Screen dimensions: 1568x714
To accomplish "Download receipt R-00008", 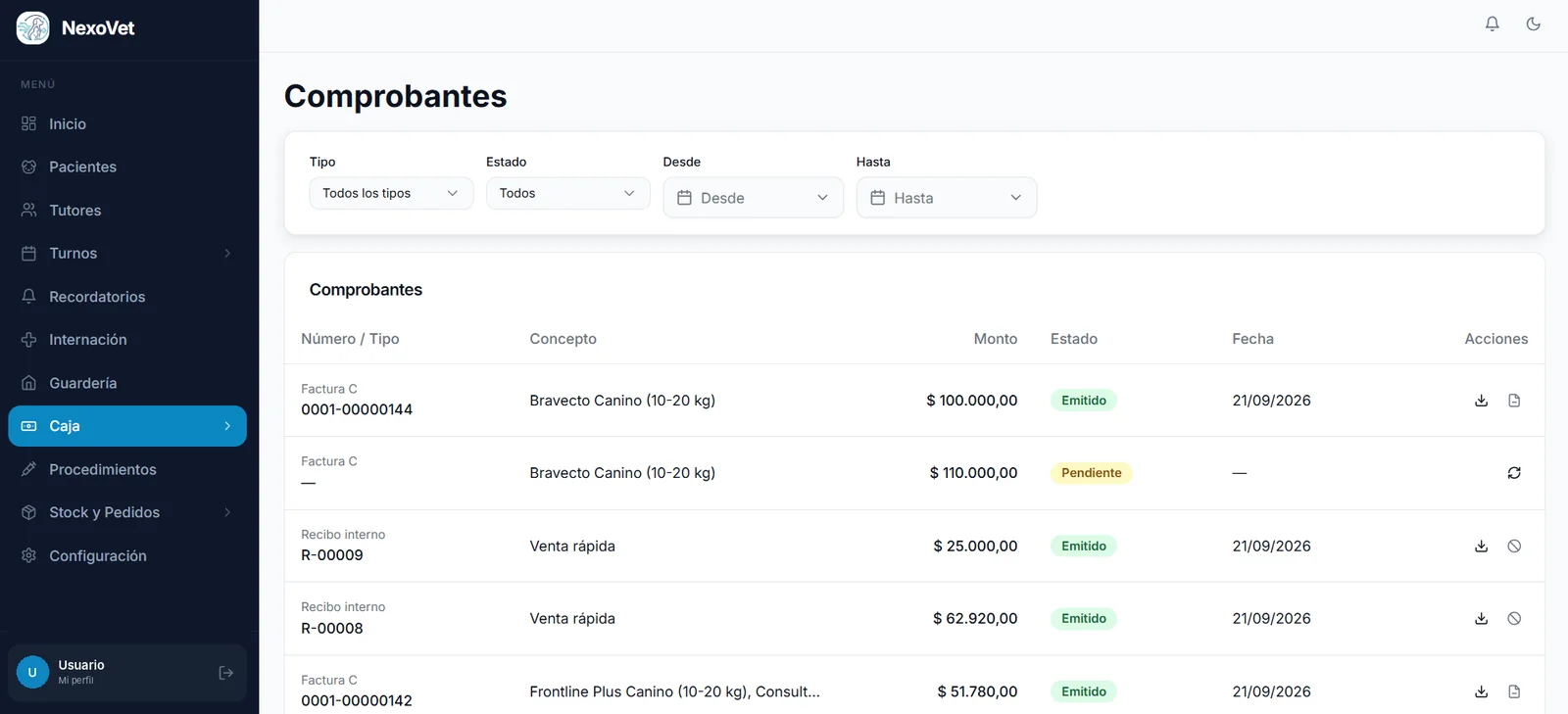I will click(1481, 619).
